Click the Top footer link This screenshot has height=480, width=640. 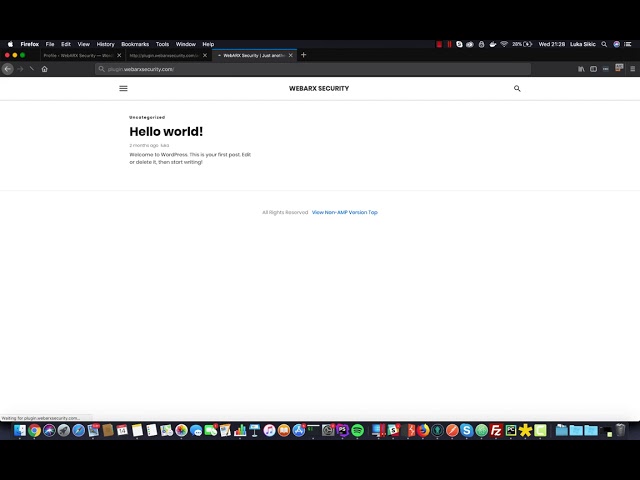click(373, 212)
